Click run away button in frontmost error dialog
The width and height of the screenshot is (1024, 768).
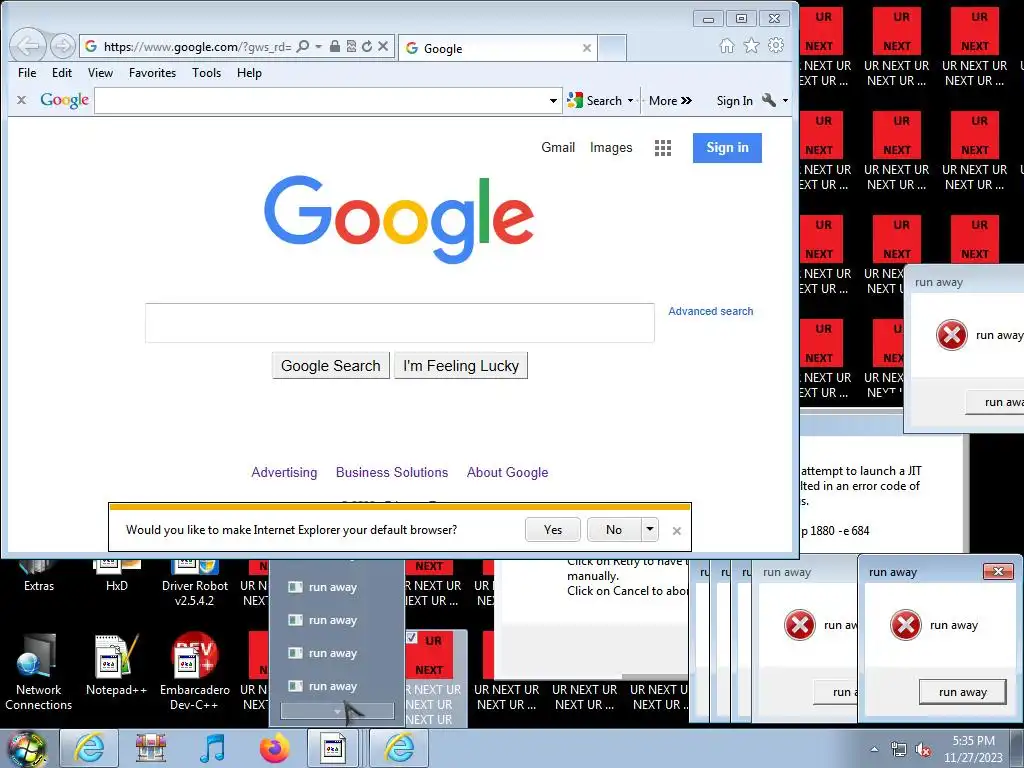962,692
